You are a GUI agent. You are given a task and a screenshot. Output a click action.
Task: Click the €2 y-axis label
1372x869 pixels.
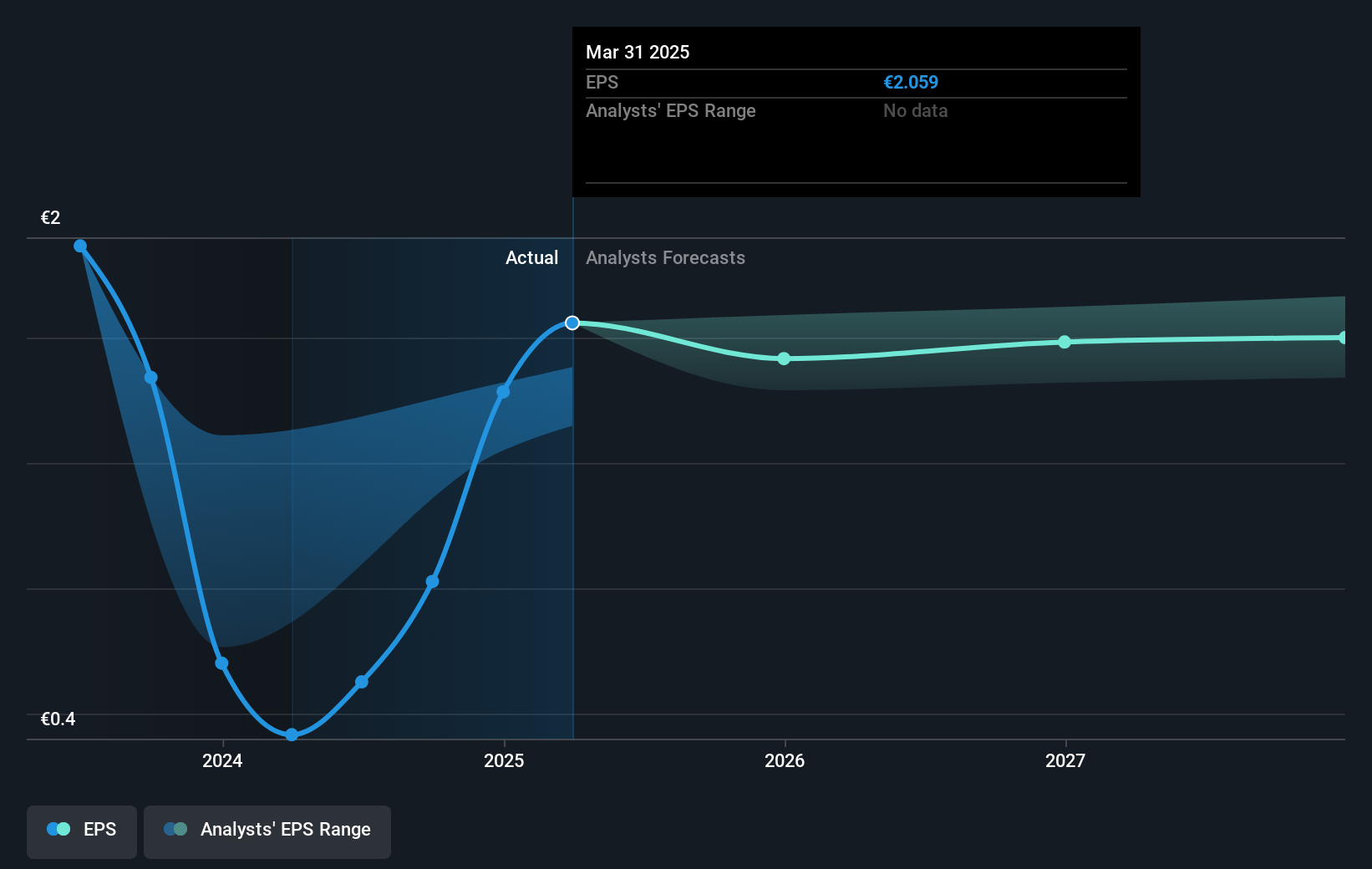(x=51, y=217)
